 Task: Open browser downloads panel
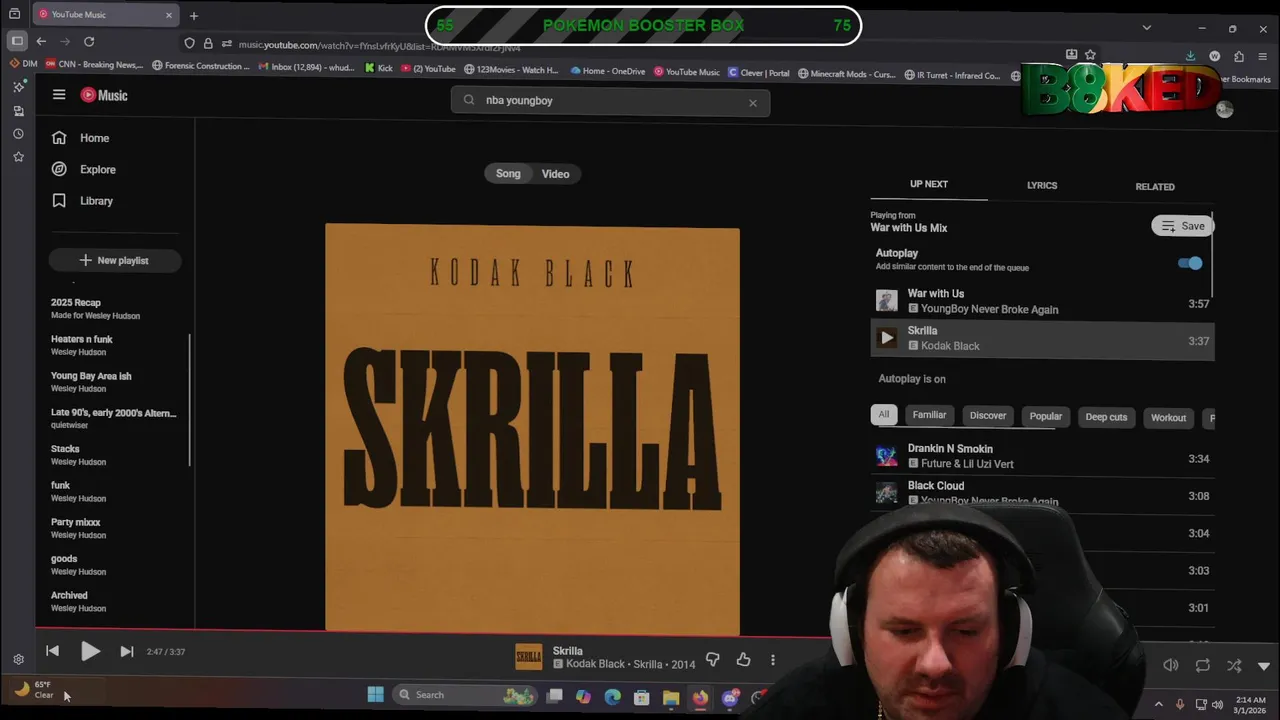[x=1190, y=56]
